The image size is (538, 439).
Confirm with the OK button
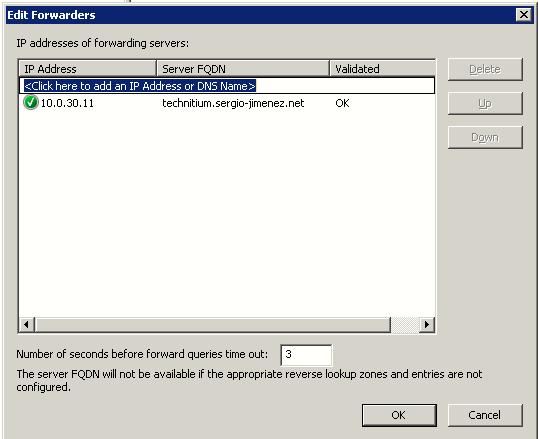pos(399,415)
